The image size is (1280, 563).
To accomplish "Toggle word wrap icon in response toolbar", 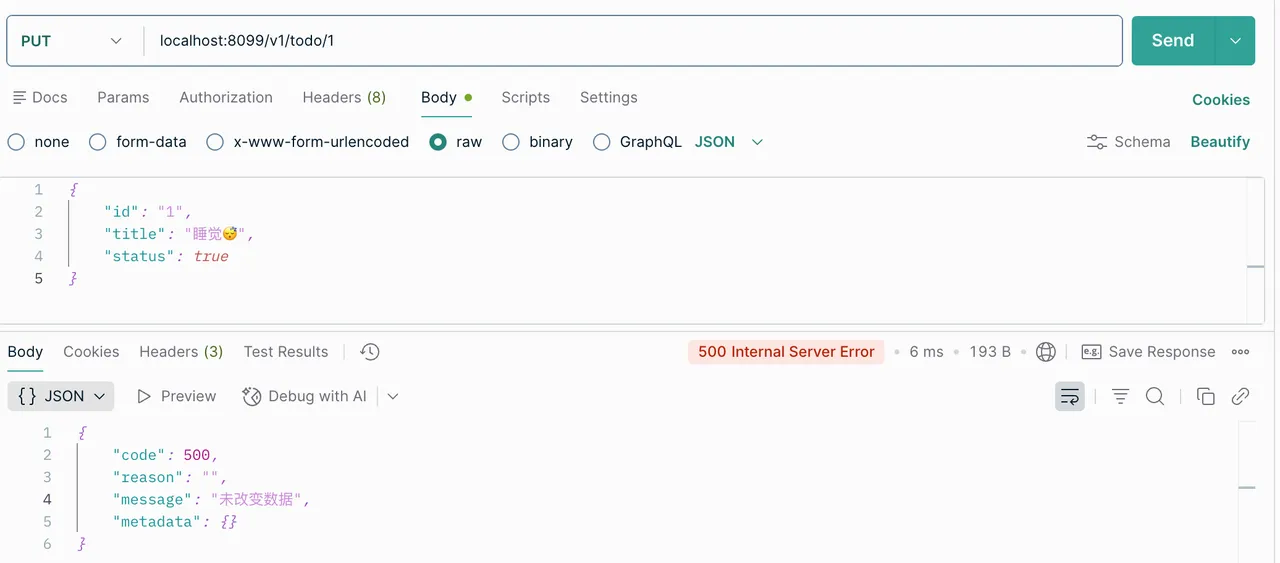I will 1070,397.
